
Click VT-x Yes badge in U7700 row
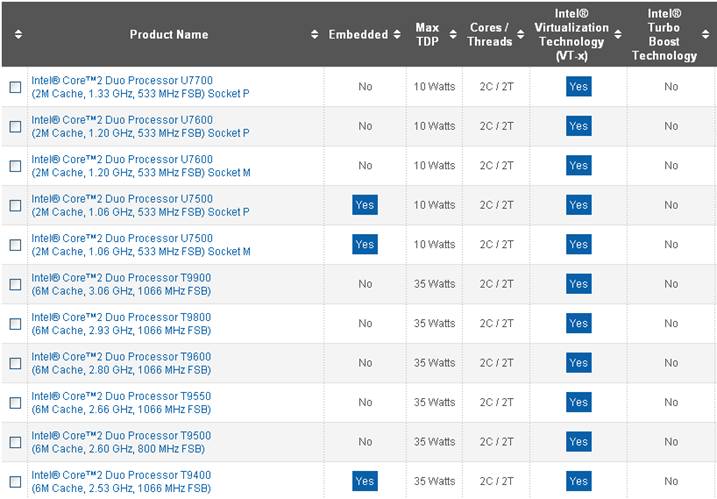(x=579, y=86)
